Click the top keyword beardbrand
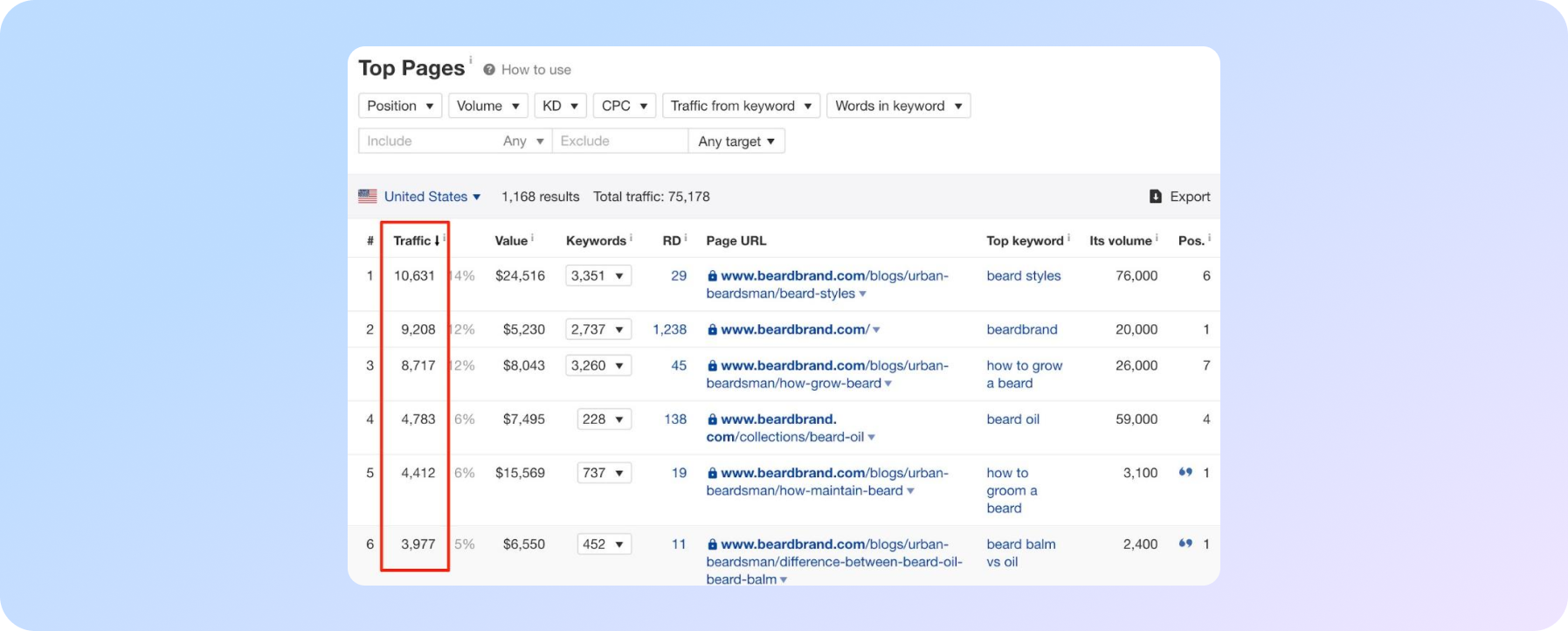The width and height of the screenshot is (1568, 631). click(x=1022, y=329)
